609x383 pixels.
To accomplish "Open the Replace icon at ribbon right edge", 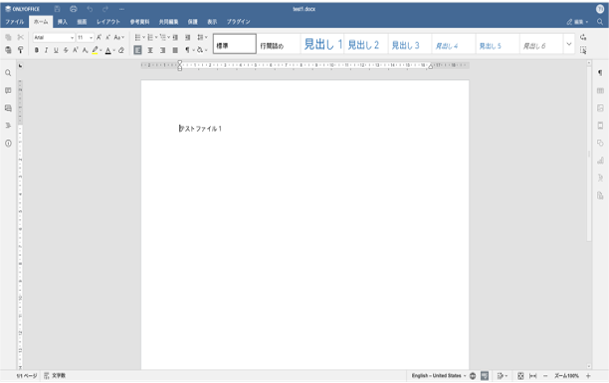I will pos(583,37).
